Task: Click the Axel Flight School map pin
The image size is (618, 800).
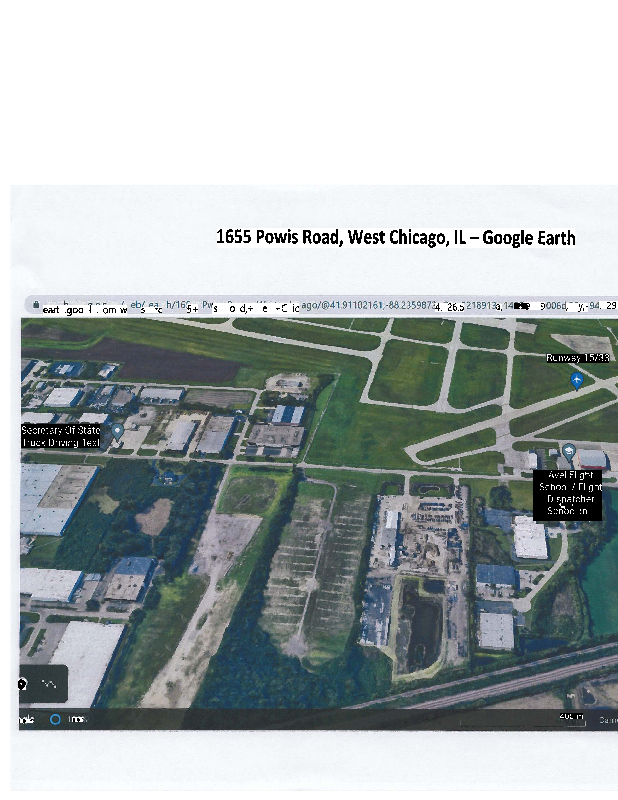Action: [x=569, y=451]
